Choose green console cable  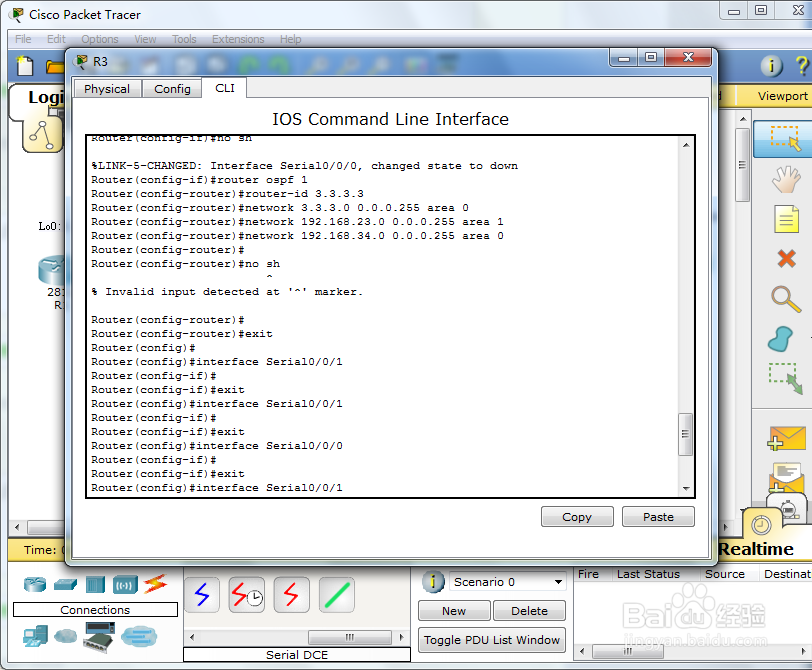[337, 594]
